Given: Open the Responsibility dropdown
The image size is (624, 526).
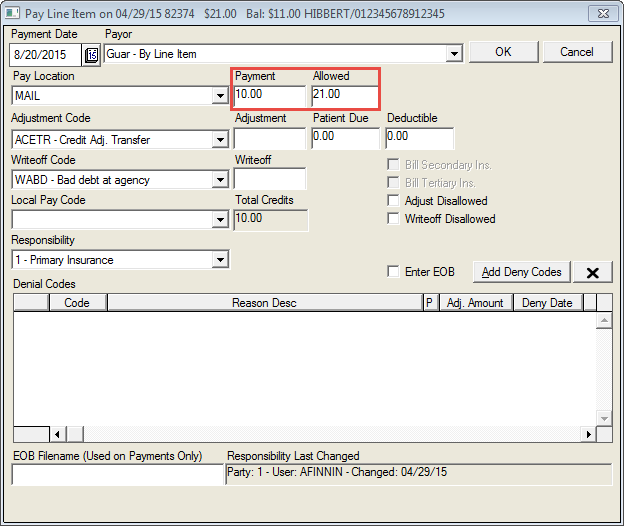Looking at the screenshot, I should (x=220, y=260).
